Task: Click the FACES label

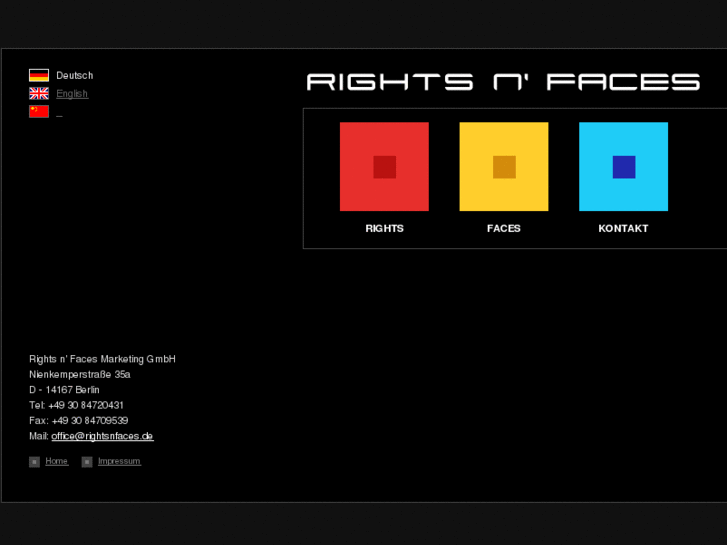Action: tap(504, 229)
